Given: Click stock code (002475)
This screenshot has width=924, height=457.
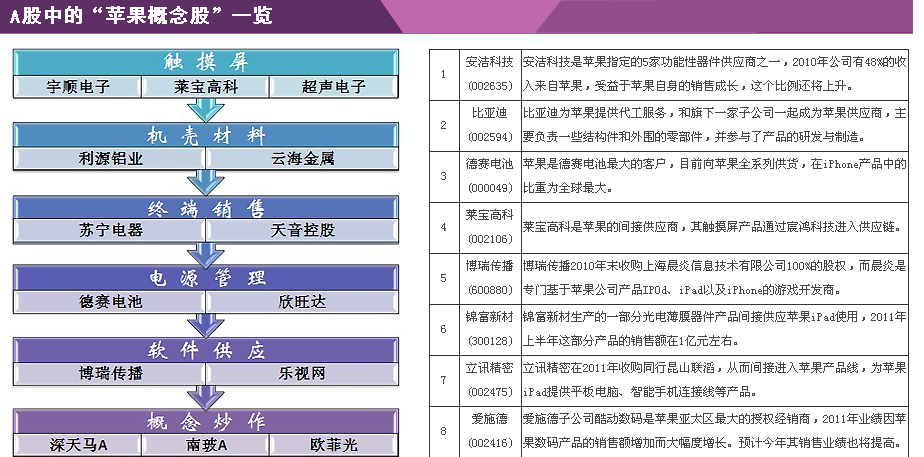Looking at the screenshot, I should point(490,392).
